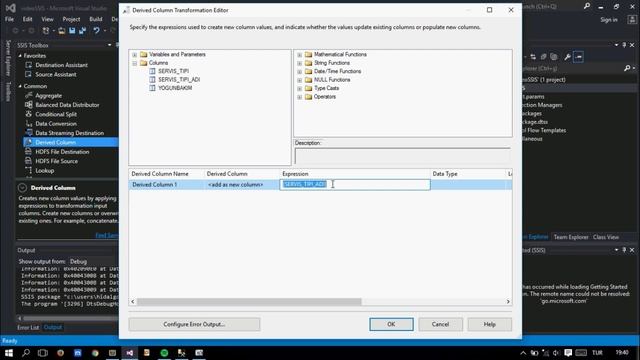Screen dimensions: 640x360
Task: Expand the Date/Time Functions node
Action: (300, 72)
